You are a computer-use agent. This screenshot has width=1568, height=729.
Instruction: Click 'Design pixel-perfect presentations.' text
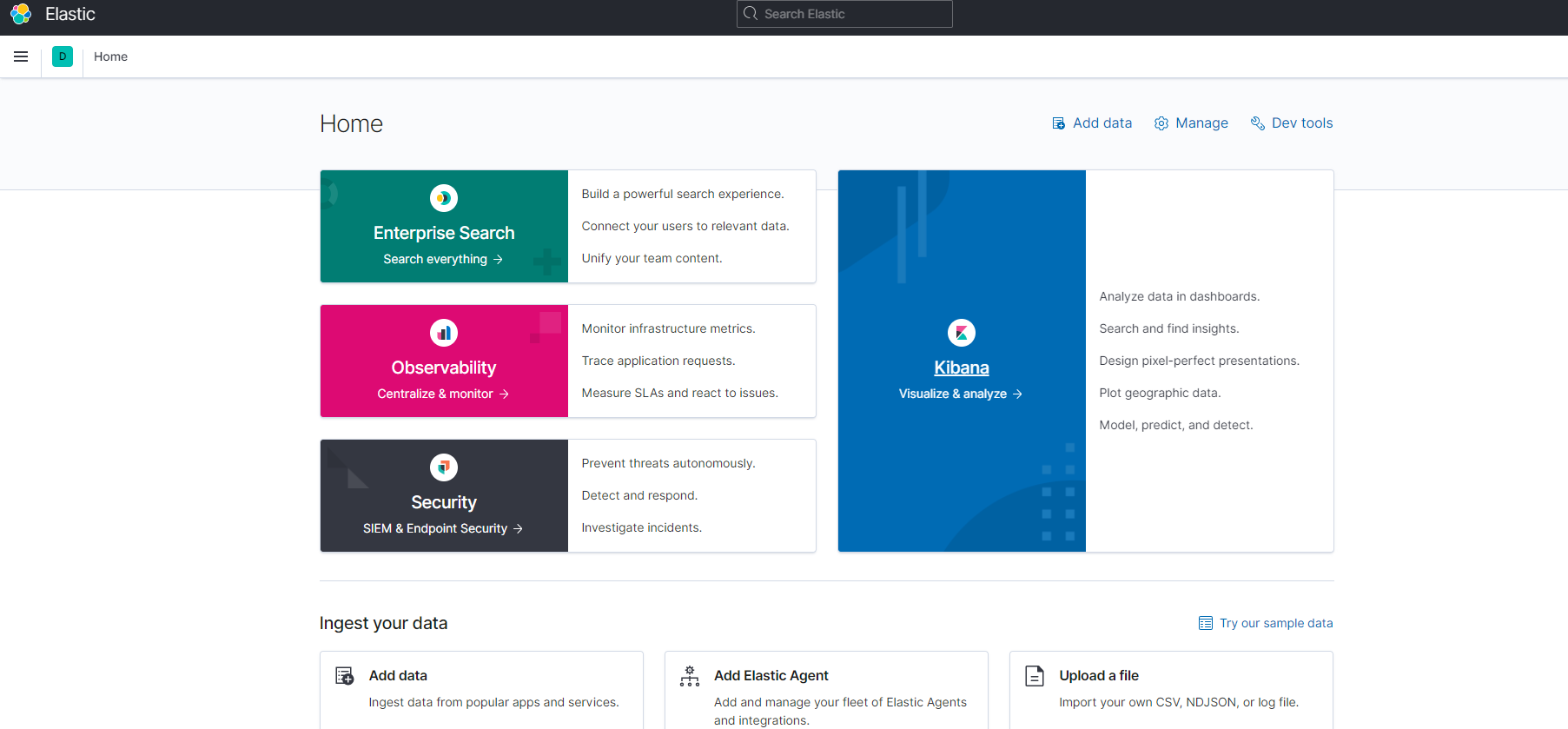coord(1200,361)
